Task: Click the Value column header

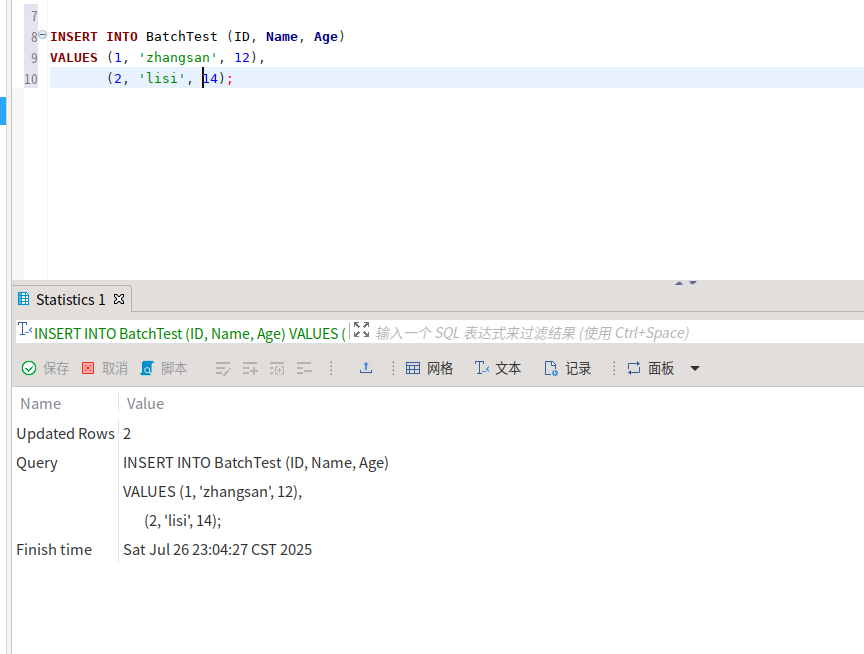Action: (145, 404)
